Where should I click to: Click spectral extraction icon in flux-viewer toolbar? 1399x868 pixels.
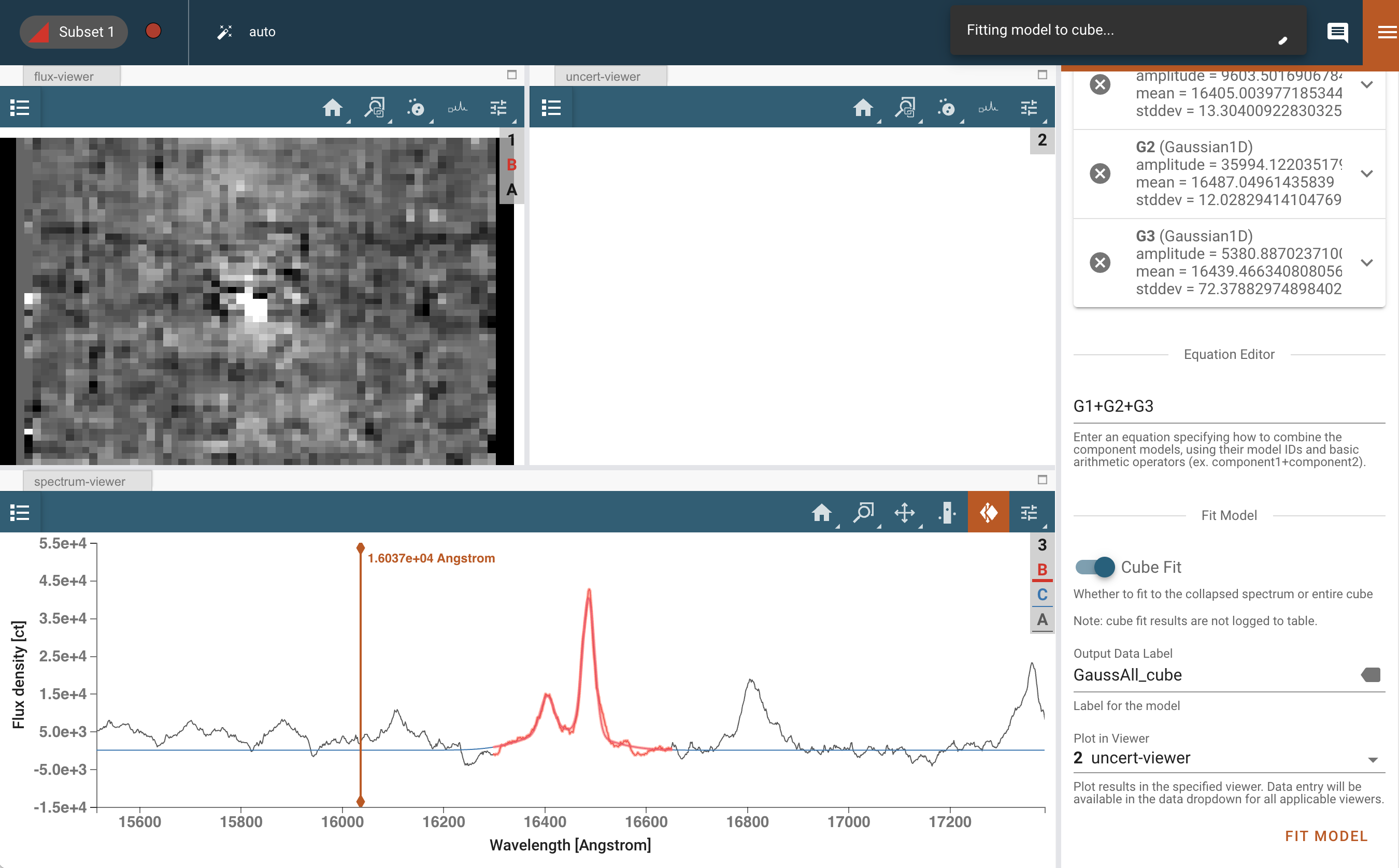[457, 107]
